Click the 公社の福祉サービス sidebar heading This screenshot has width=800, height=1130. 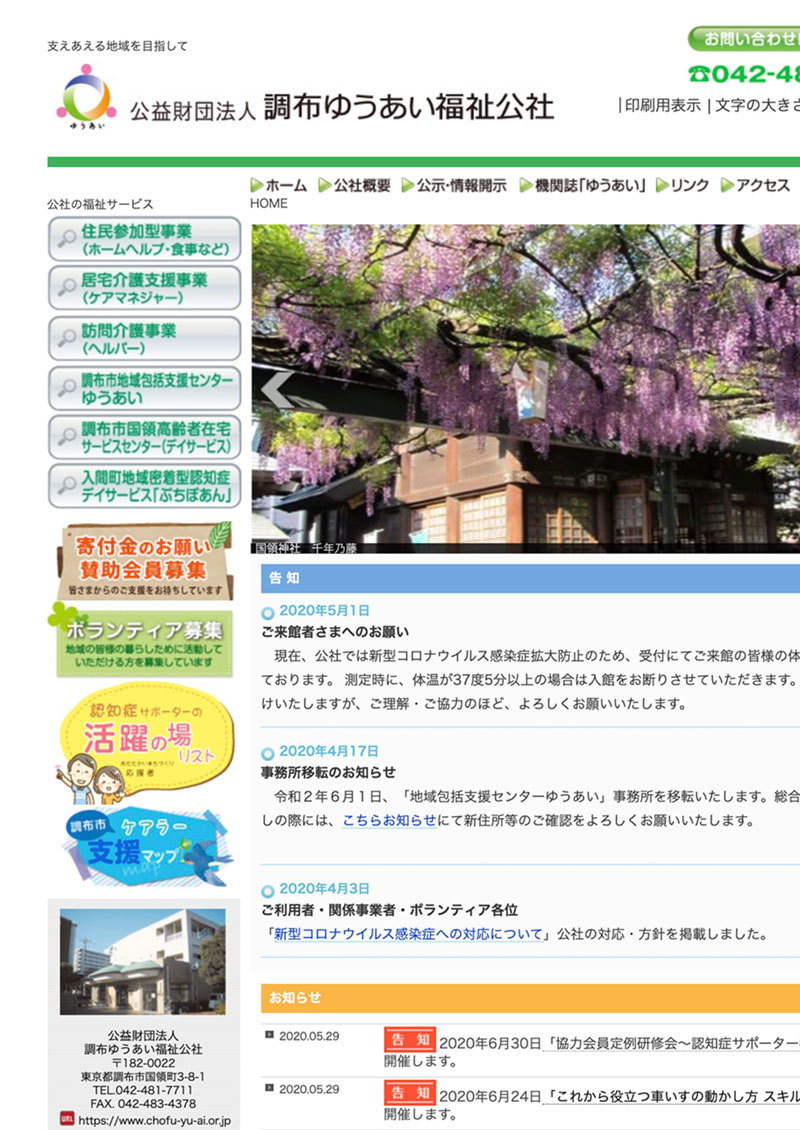point(100,205)
